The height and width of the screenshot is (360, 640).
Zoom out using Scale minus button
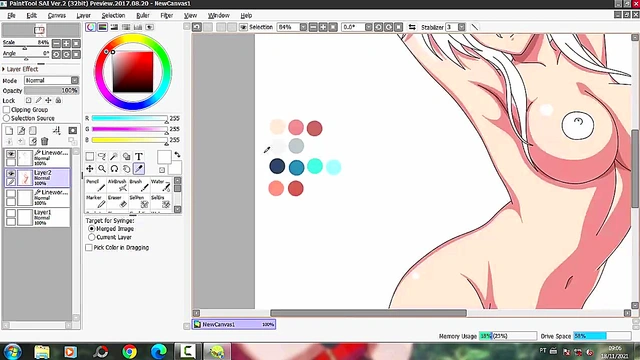click(x=56, y=43)
